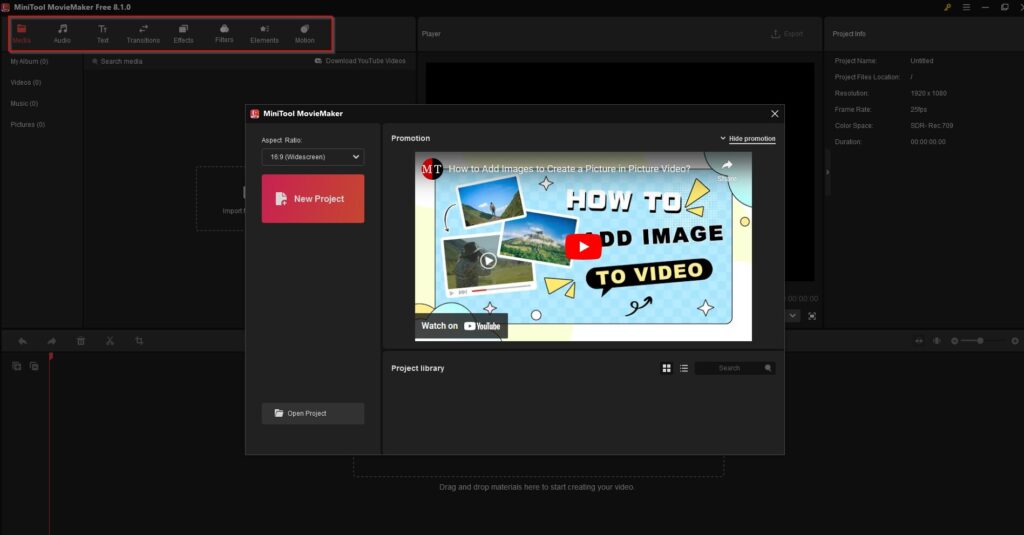Open the video title link in promotion
Viewport: 1024px width, 535px height.
(569, 169)
